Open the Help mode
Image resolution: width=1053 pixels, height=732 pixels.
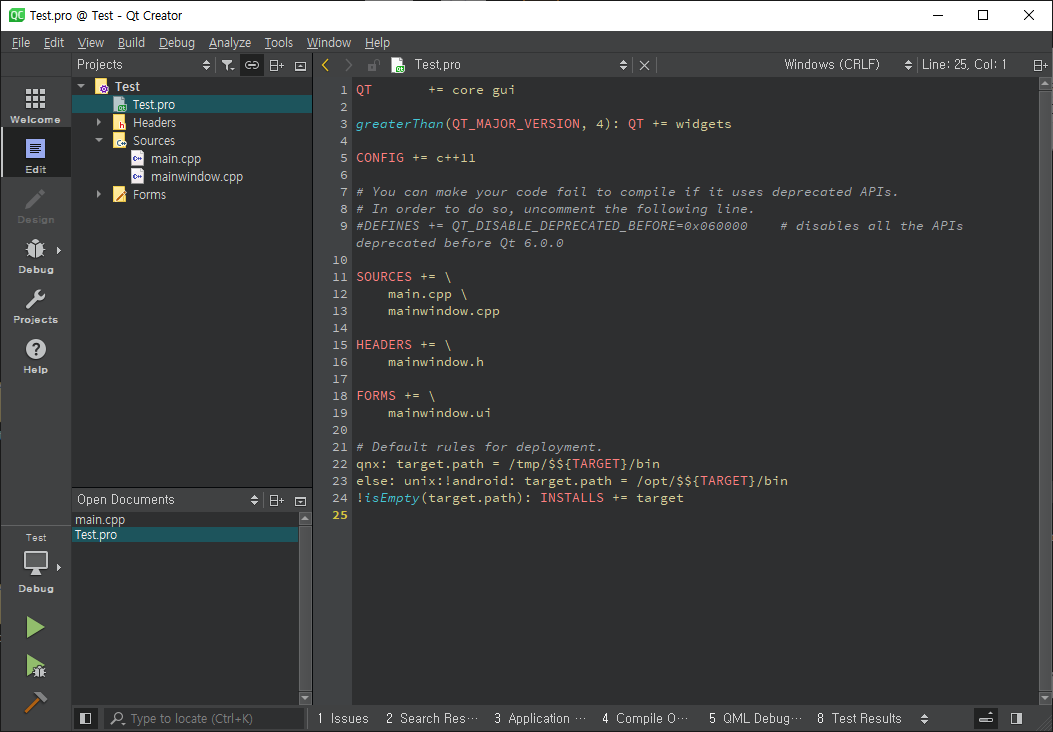point(36,355)
